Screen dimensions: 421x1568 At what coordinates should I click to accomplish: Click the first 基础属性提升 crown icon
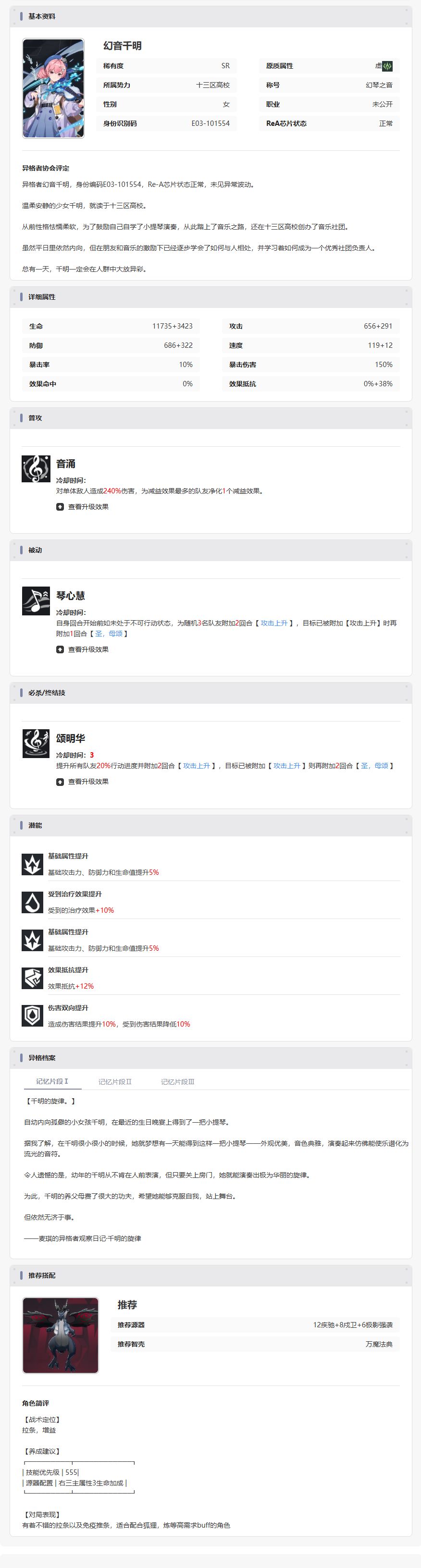[32, 864]
